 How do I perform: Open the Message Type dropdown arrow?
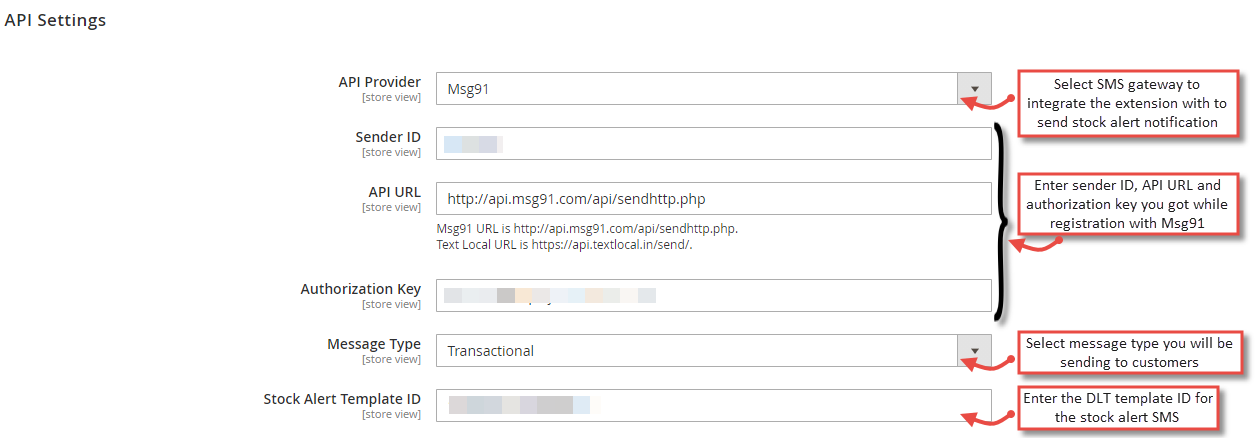974,350
